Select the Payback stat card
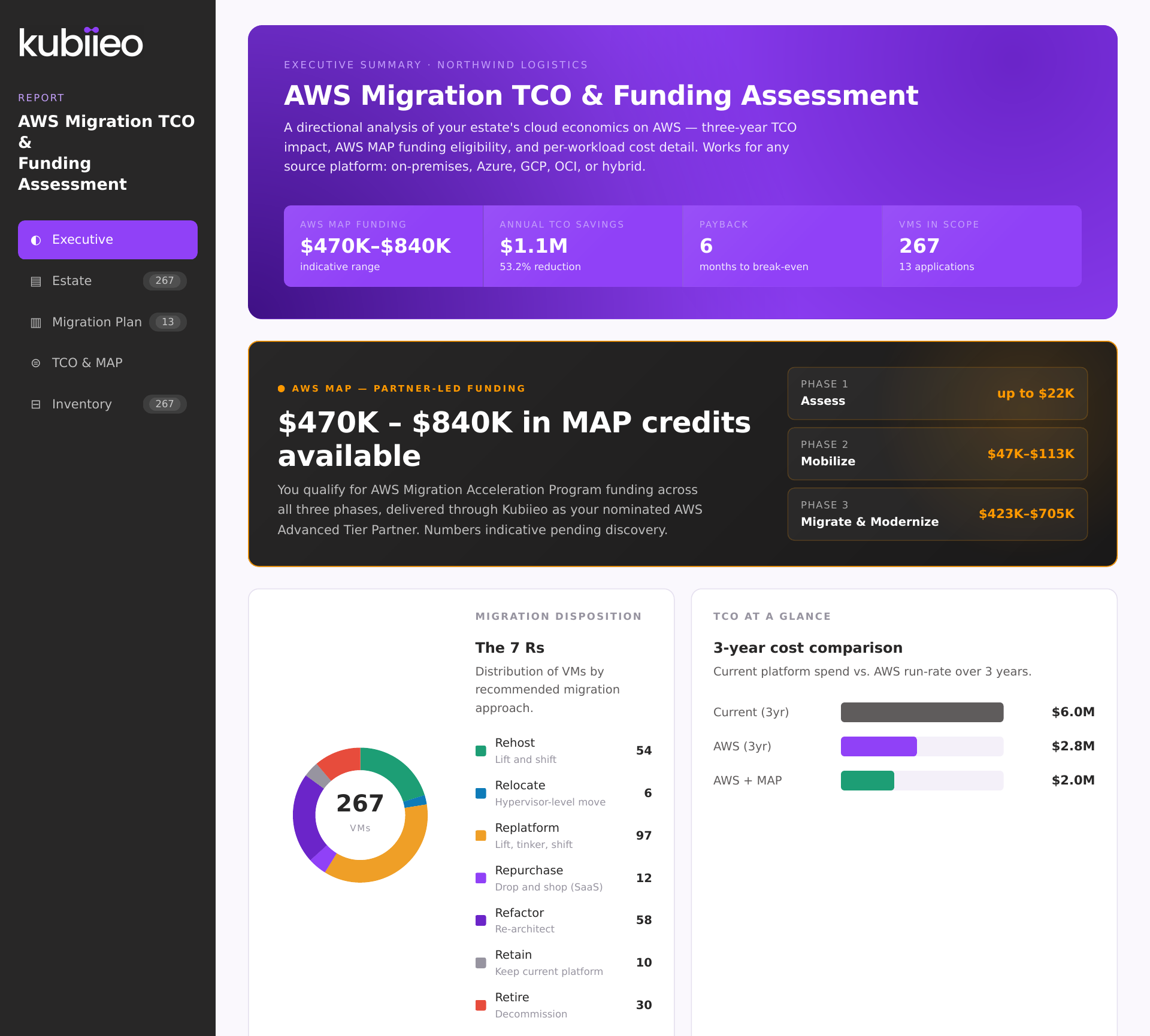The height and width of the screenshot is (1036, 1150). click(782, 246)
